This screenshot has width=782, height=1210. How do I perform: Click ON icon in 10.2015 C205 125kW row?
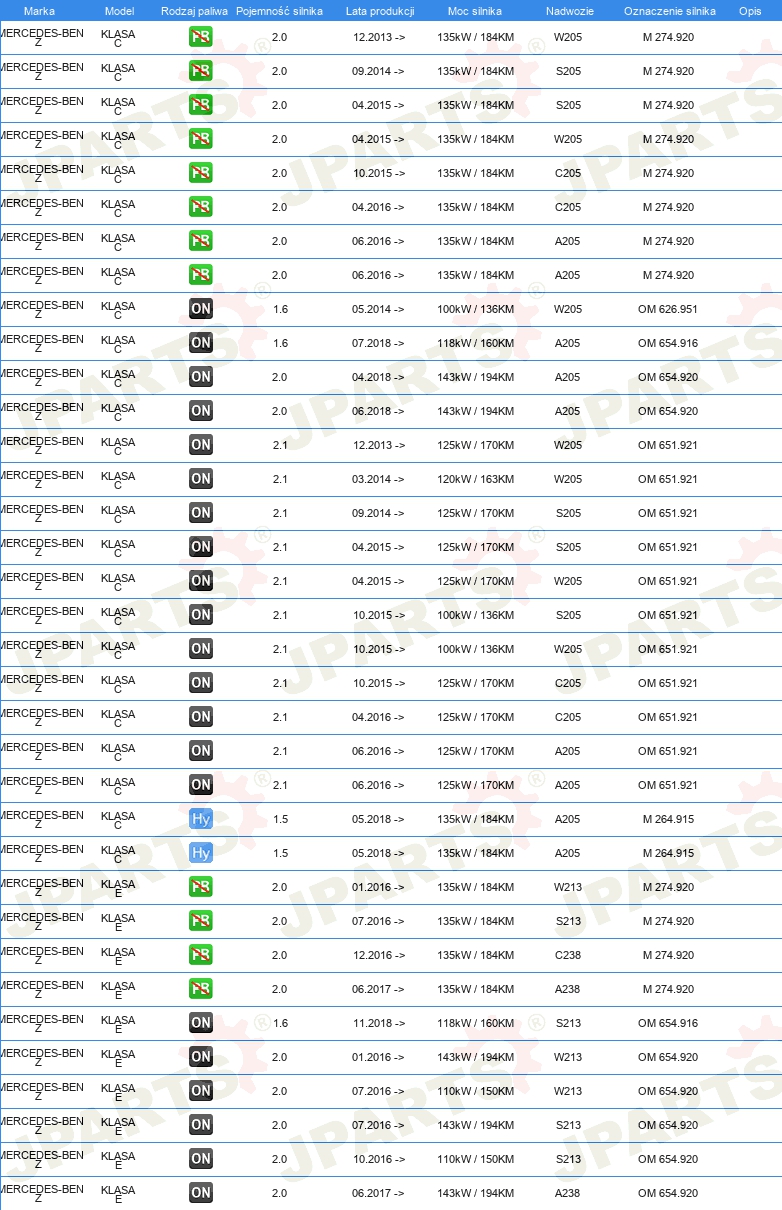coord(201,684)
